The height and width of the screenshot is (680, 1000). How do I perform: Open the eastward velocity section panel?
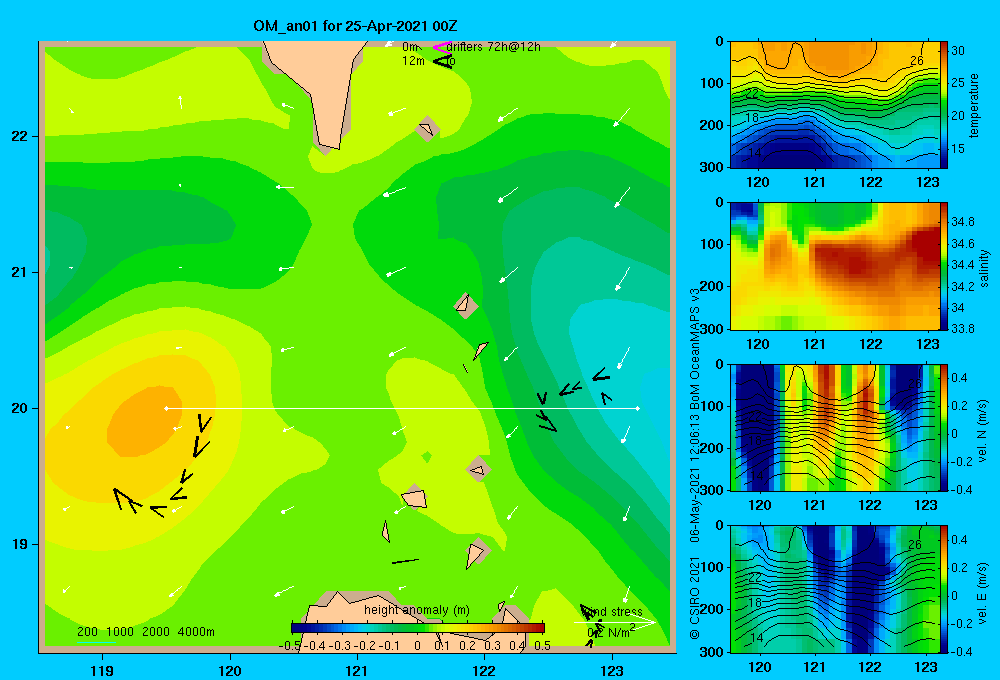(834, 589)
